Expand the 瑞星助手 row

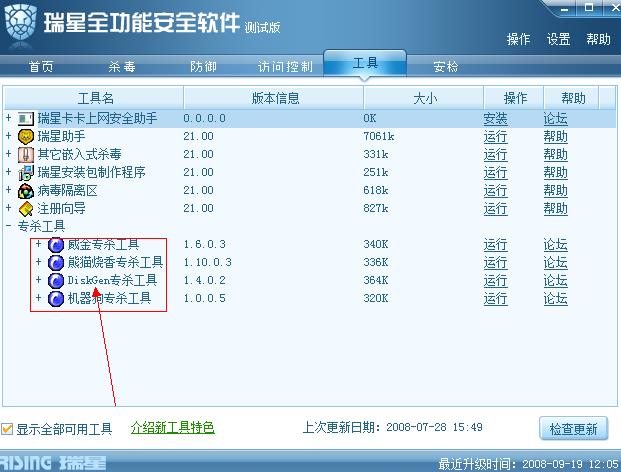(x=8, y=136)
